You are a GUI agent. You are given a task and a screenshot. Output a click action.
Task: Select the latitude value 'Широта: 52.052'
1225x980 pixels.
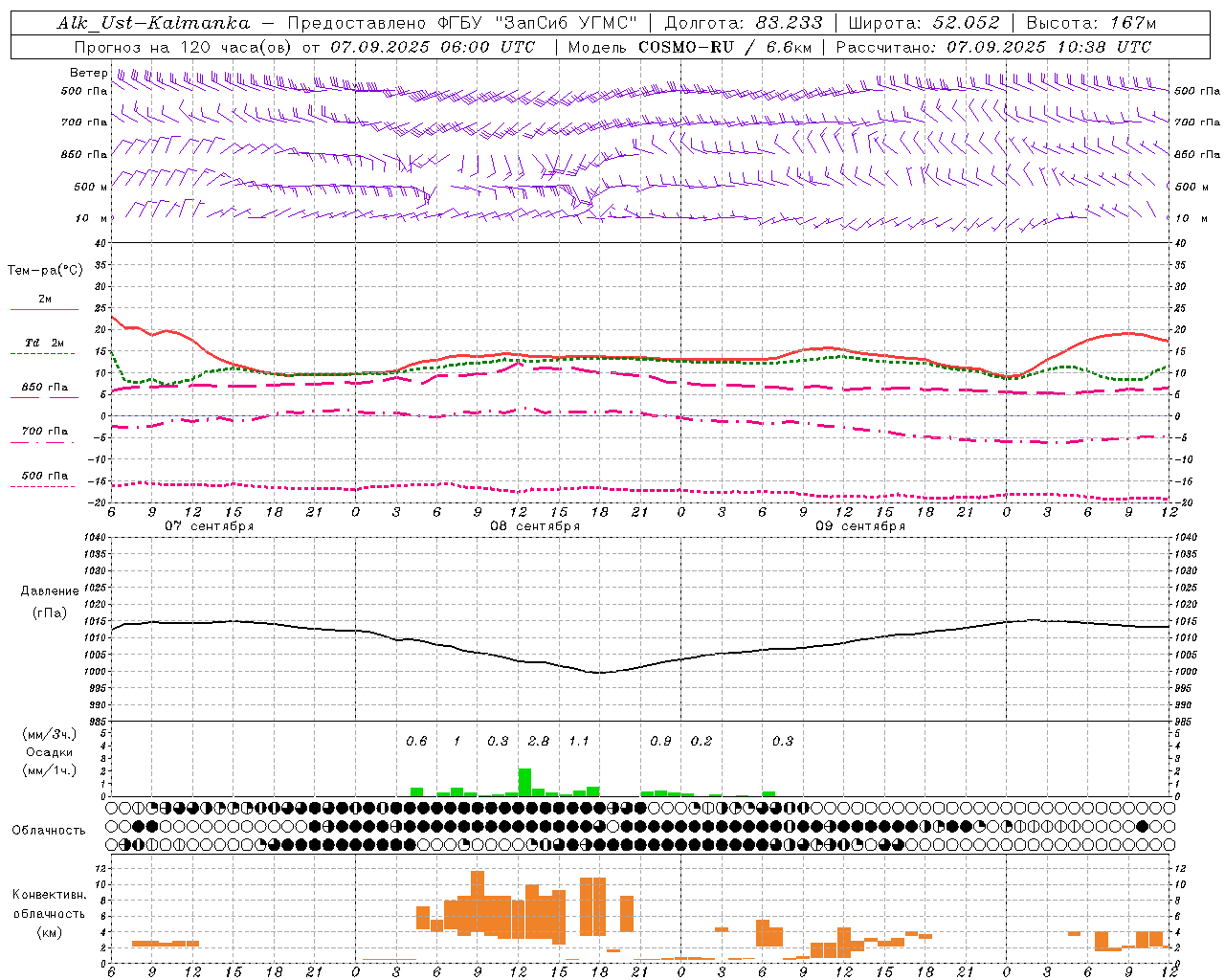924,23
